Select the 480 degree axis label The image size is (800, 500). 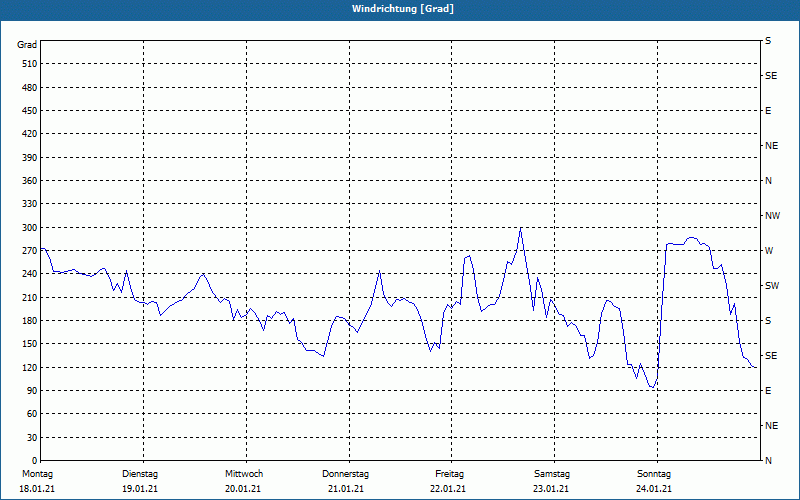[29, 88]
